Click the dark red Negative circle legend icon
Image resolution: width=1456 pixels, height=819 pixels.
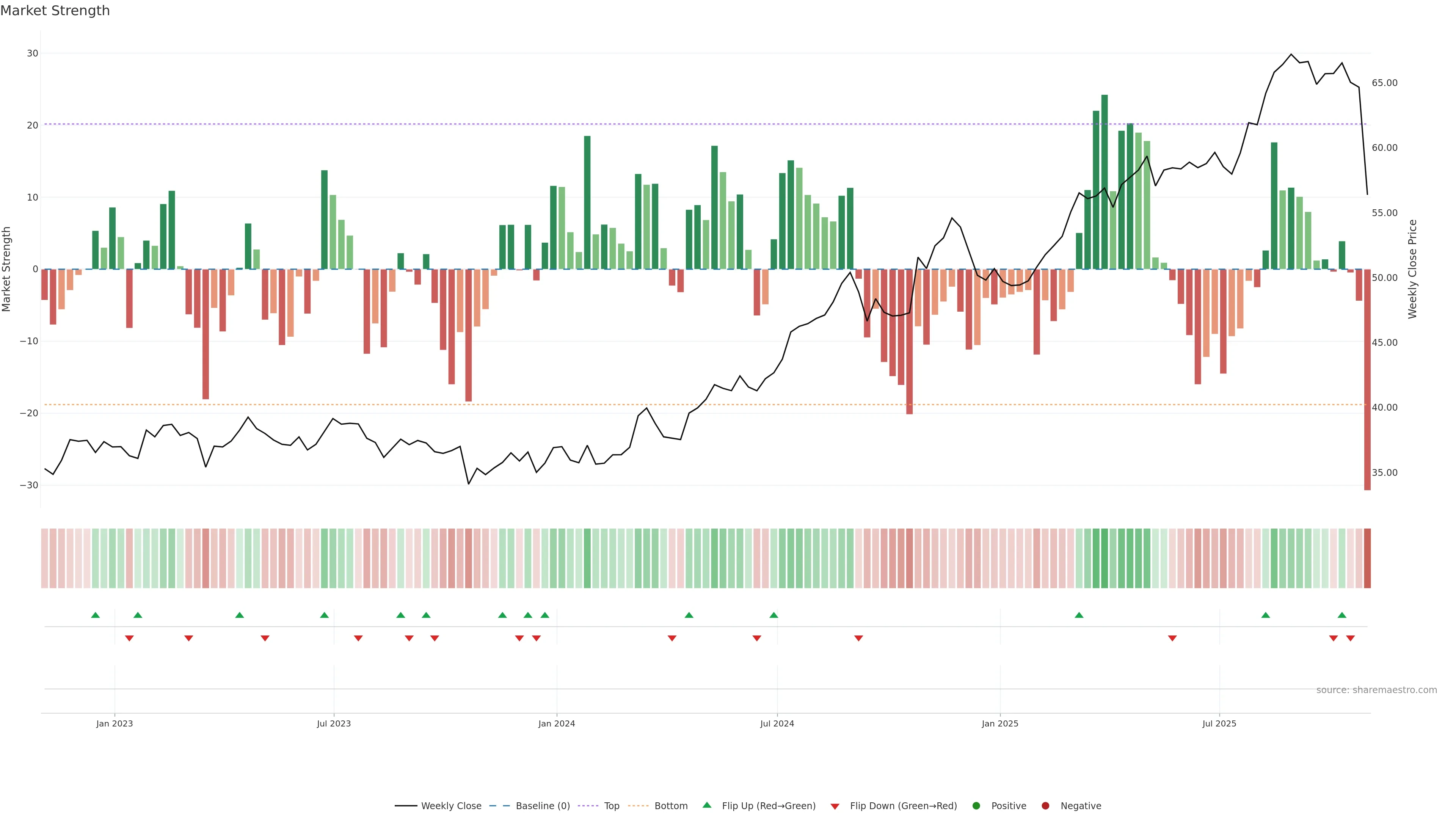(x=1045, y=806)
